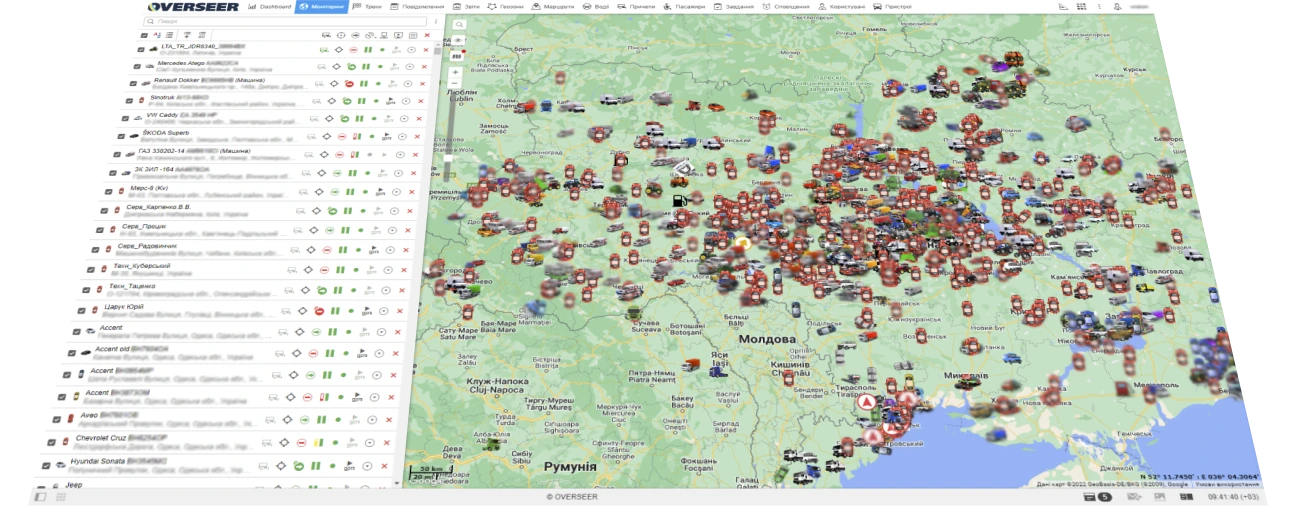This screenshot has height=506, width=1296.
Task: Click the fuel station marker on map
Action: pyautogui.click(x=680, y=200)
